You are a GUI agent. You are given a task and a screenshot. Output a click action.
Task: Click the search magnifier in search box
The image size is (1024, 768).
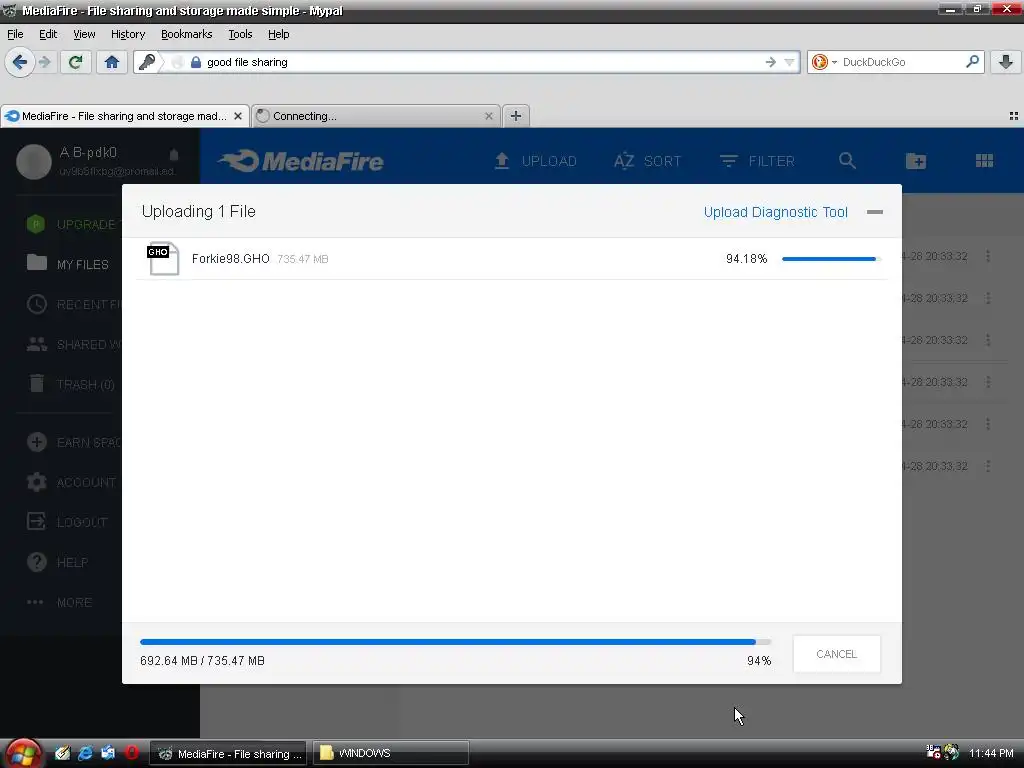click(972, 62)
